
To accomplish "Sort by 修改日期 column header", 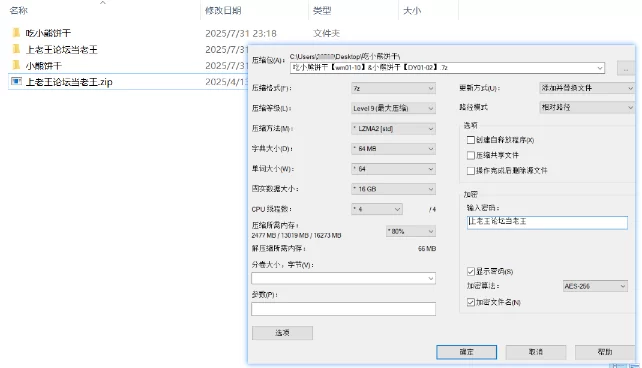I will coord(223,11).
